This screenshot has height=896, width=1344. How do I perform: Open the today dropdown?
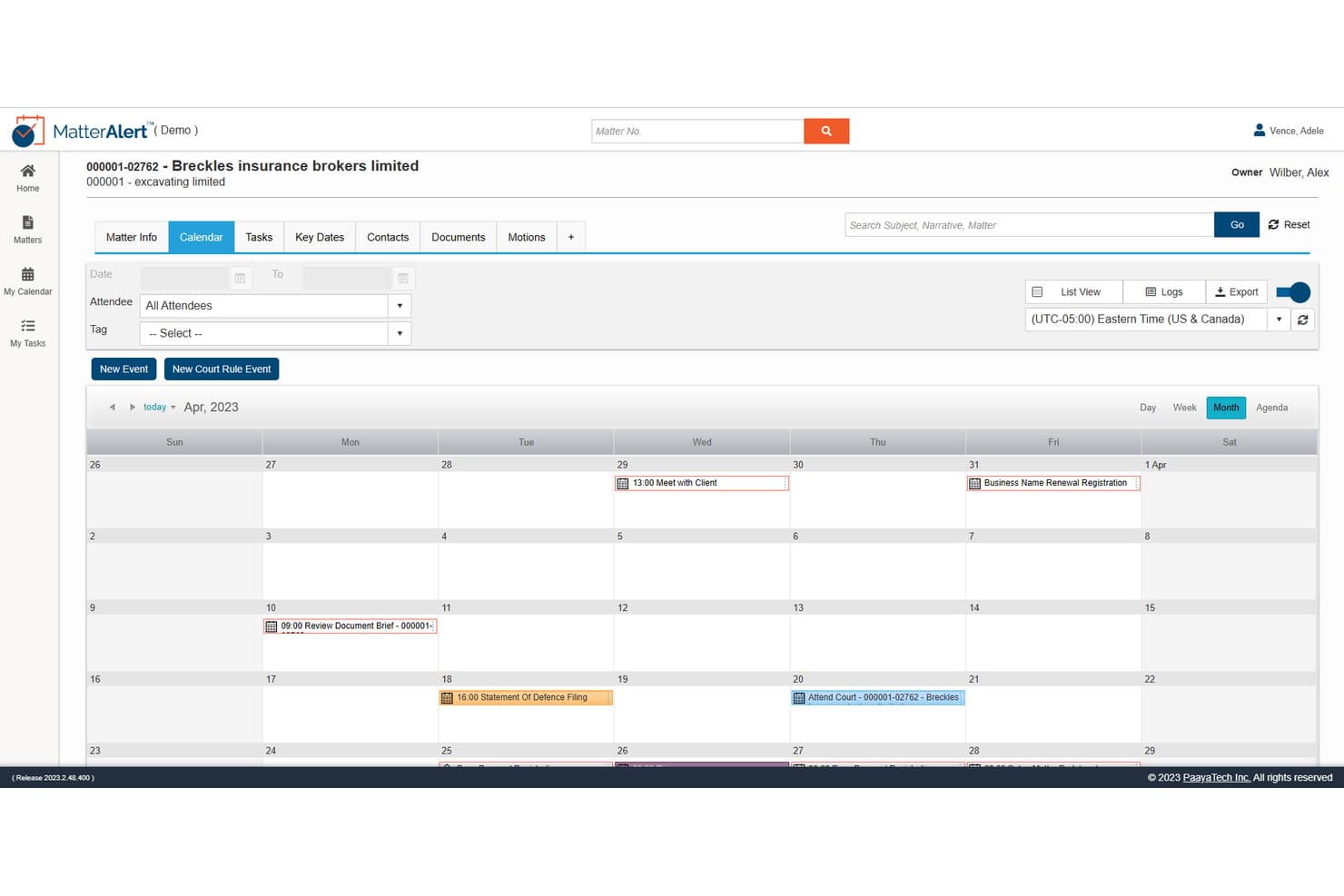pyautogui.click(x=160, y=408)
